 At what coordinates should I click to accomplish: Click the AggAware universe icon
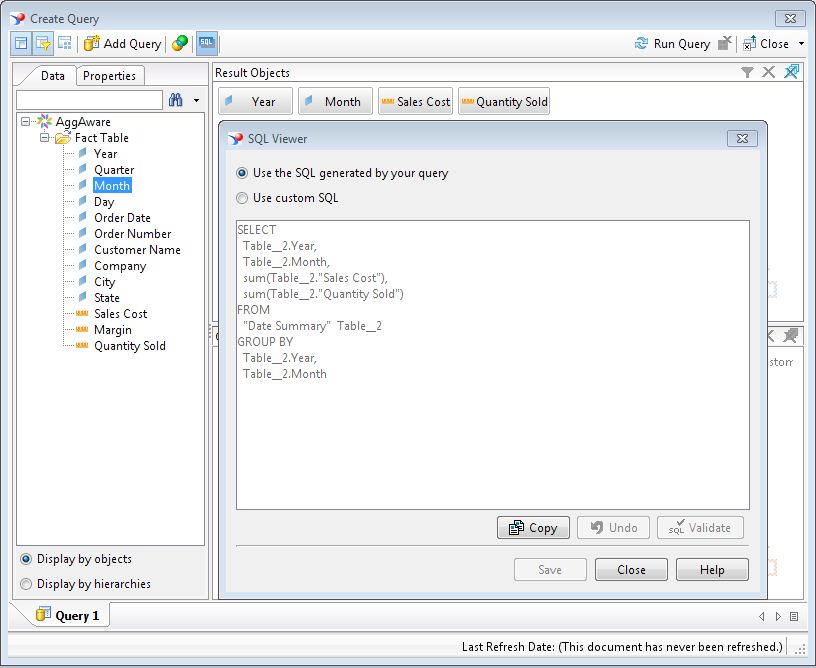pos(44,121)
